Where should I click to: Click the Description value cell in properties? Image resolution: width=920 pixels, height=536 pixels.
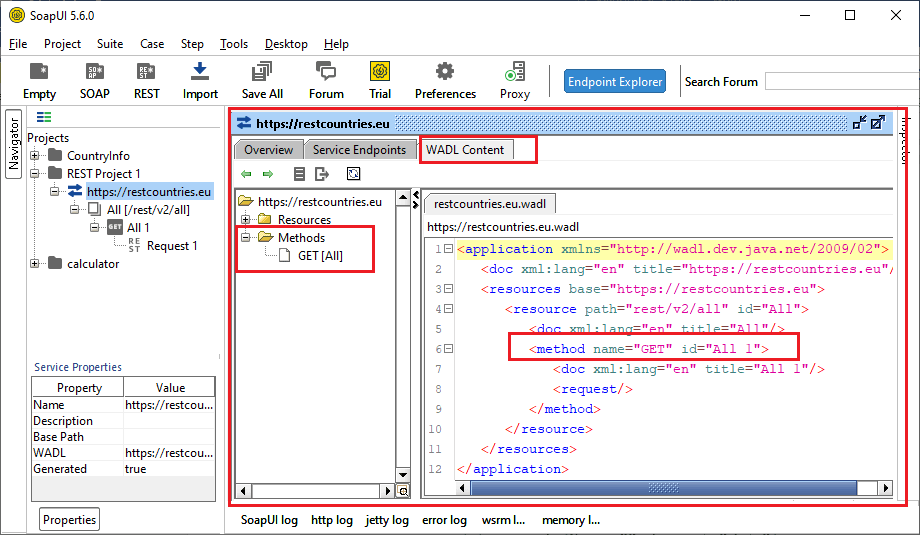point(169,421)
